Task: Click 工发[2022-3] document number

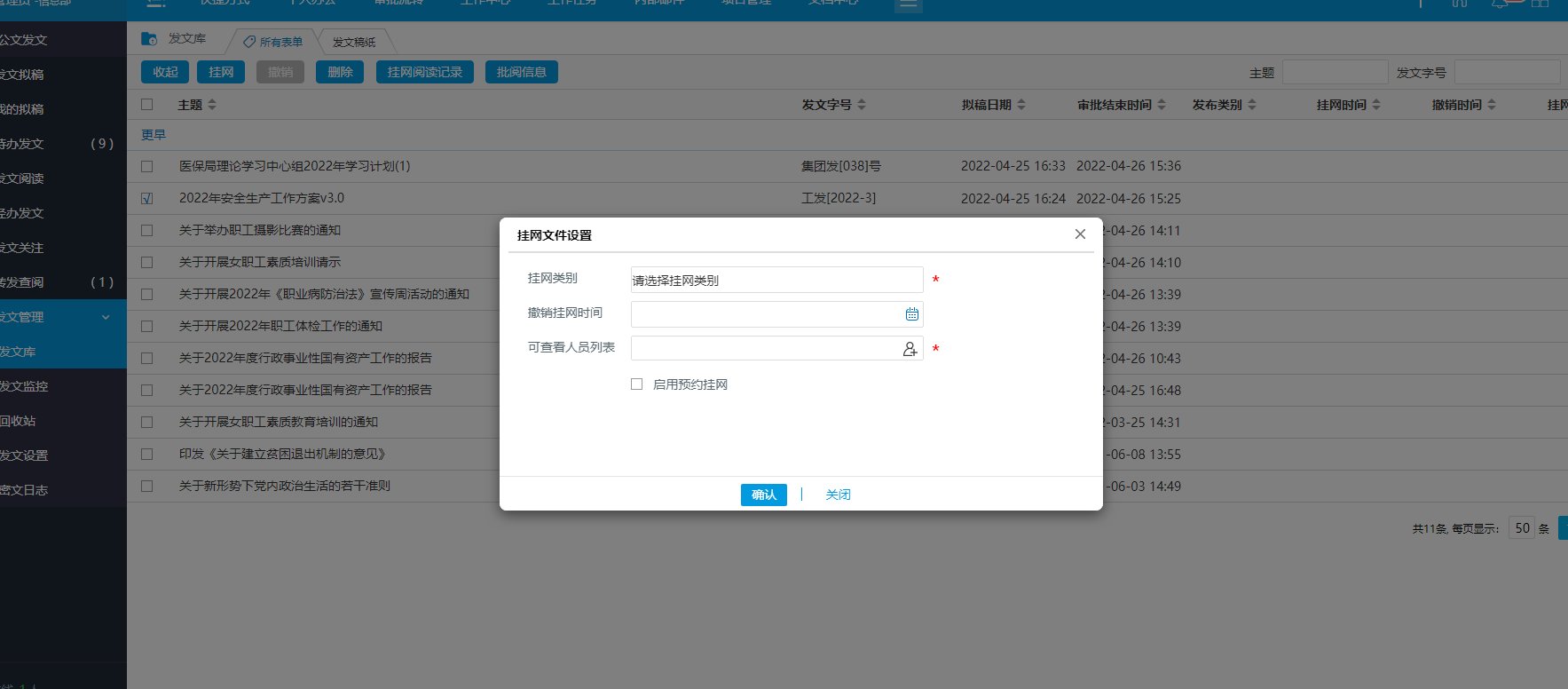Action: click(839, 198)
